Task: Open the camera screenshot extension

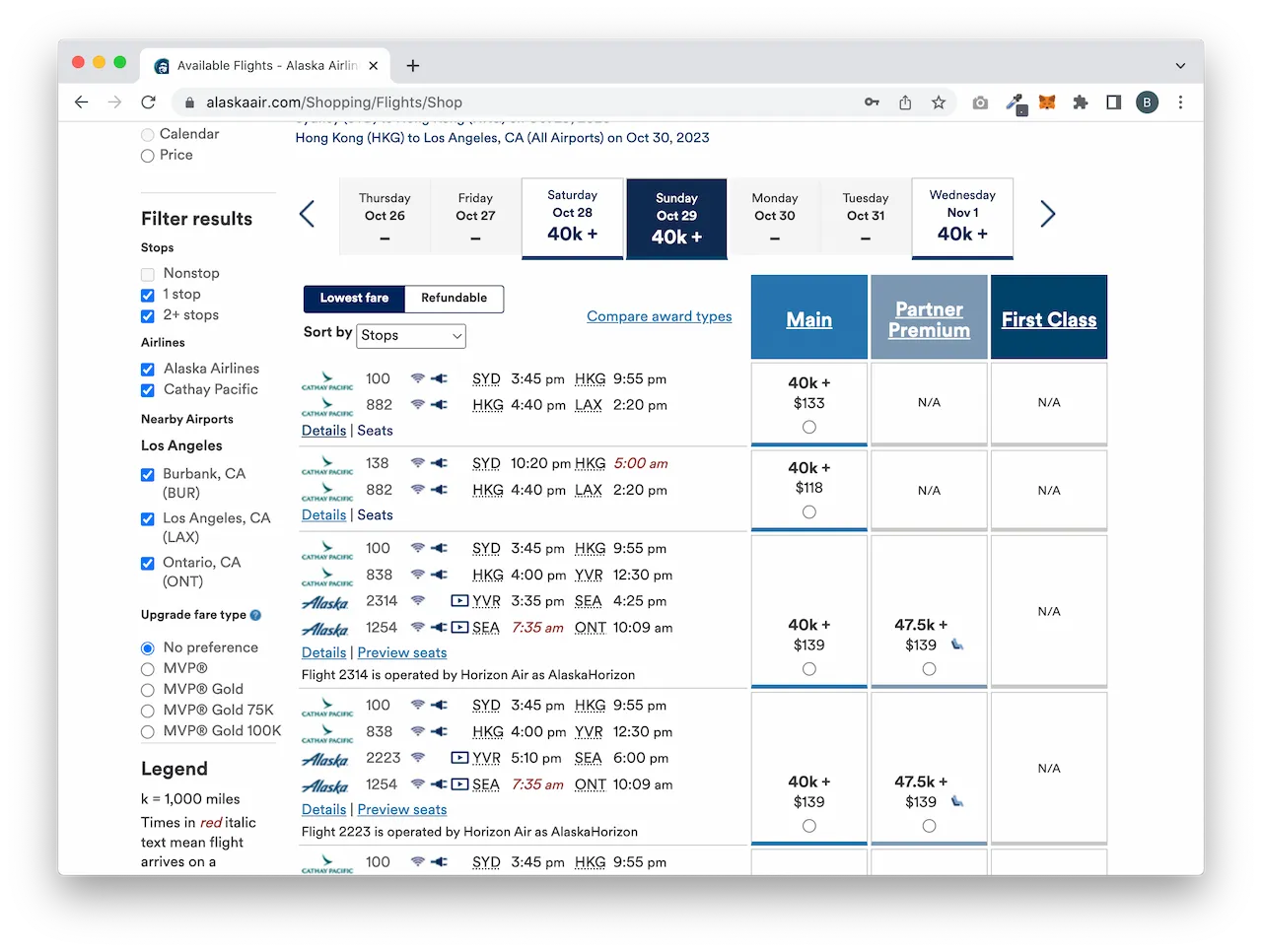Action: pos(980,102)
